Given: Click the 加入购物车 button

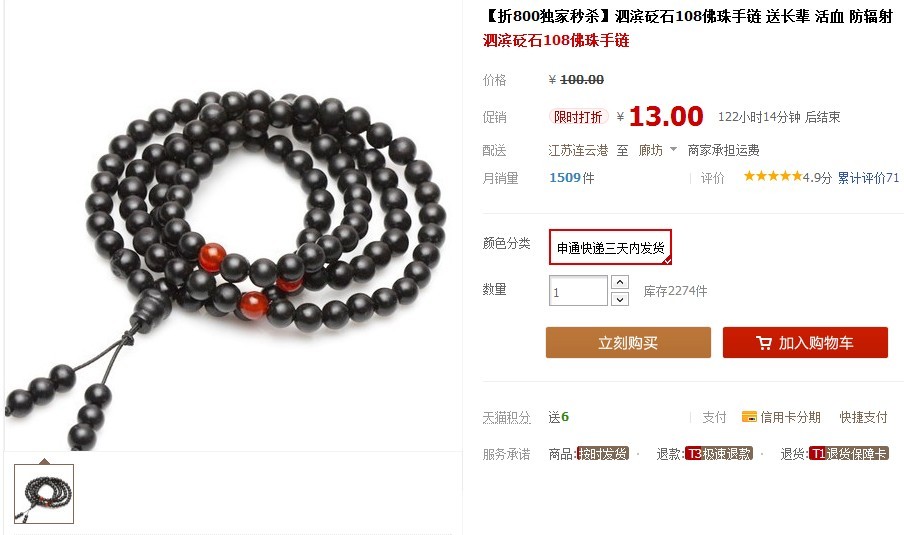Looking at the screenshot, I should (805, 342).
